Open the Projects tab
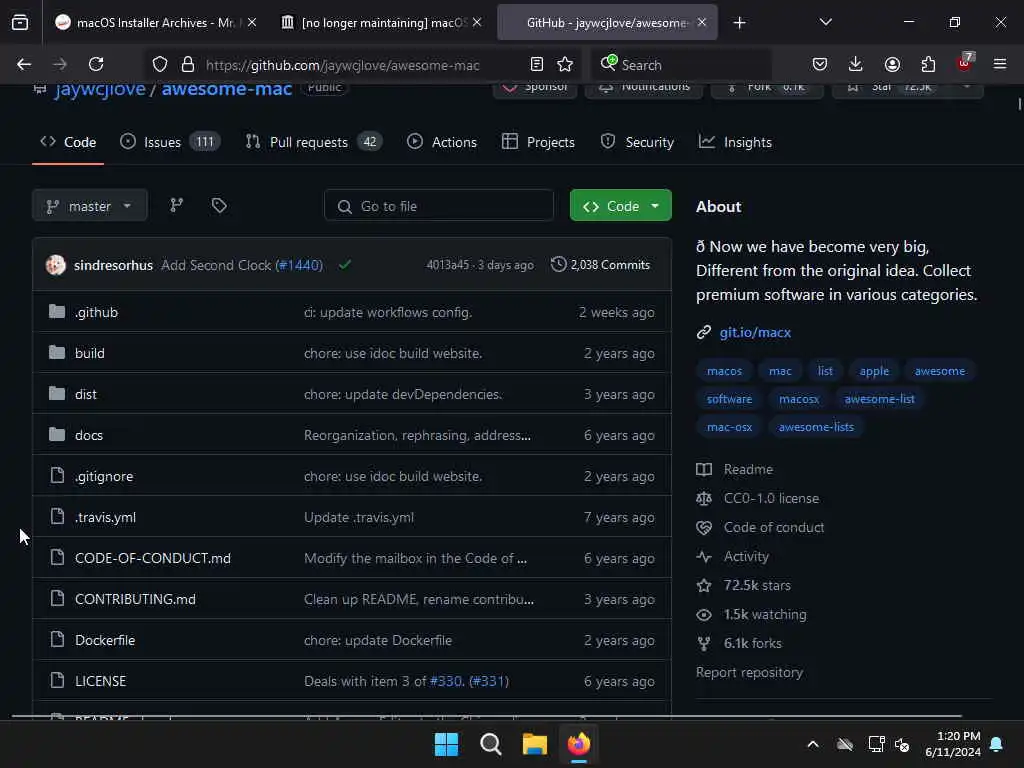 tap(538, 142)
